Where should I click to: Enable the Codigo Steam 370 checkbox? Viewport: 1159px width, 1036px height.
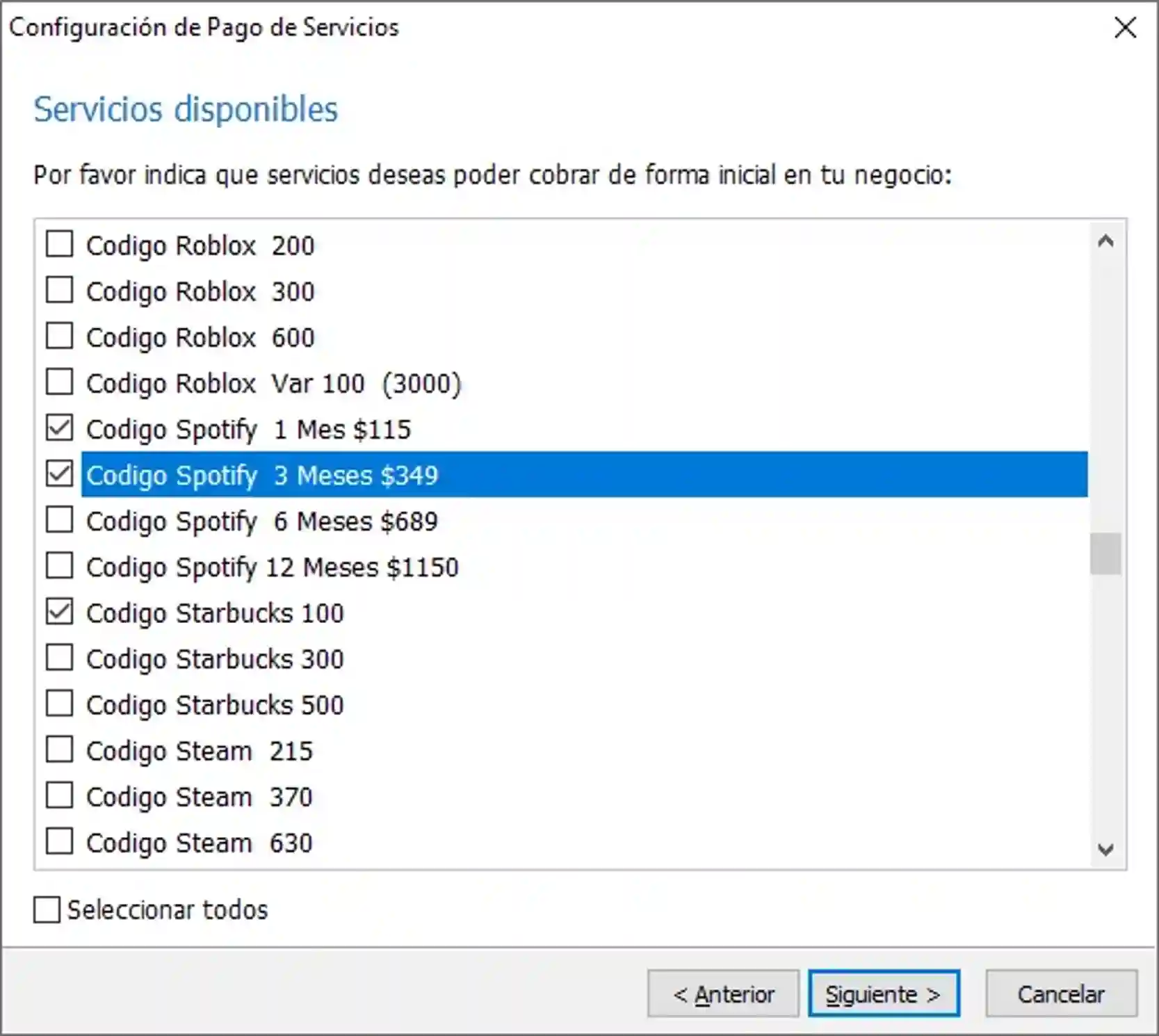coord(59,795)
